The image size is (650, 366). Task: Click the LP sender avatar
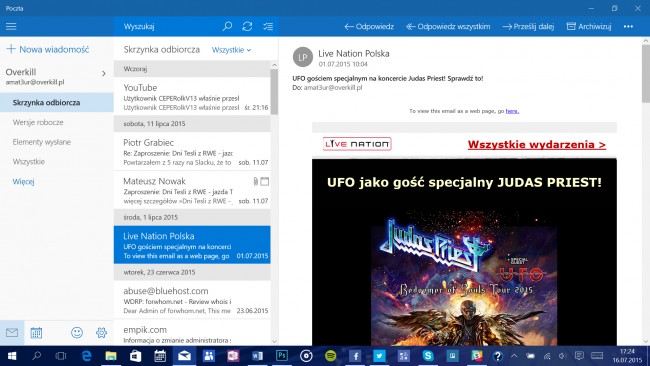click(x=303, y=57)
